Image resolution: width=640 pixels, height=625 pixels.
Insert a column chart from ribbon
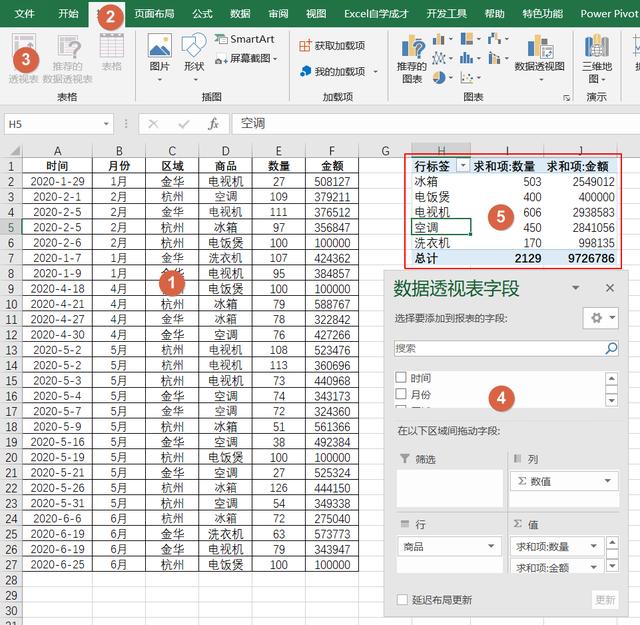[x=438, y=39]
